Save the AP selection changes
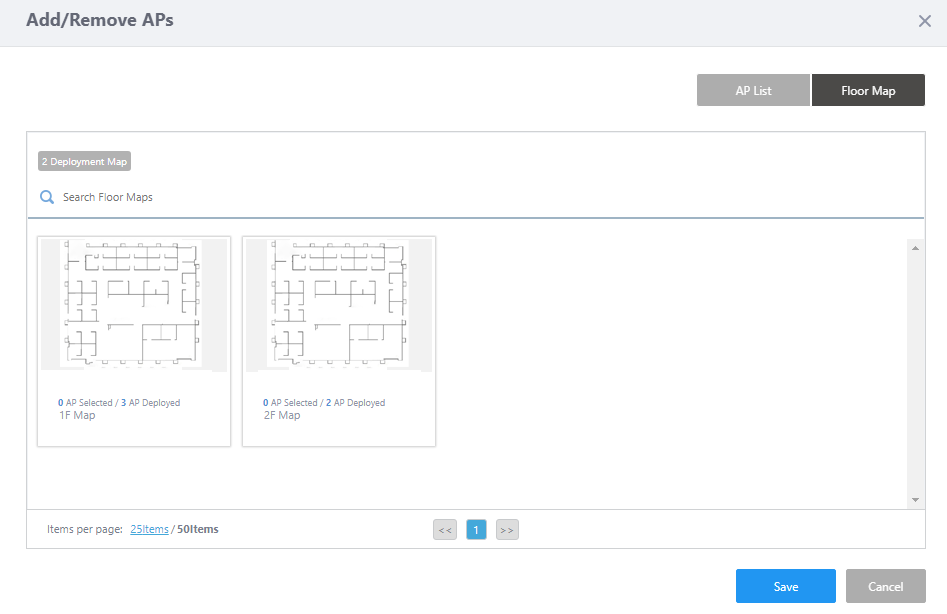 click(x=785, y=586)
